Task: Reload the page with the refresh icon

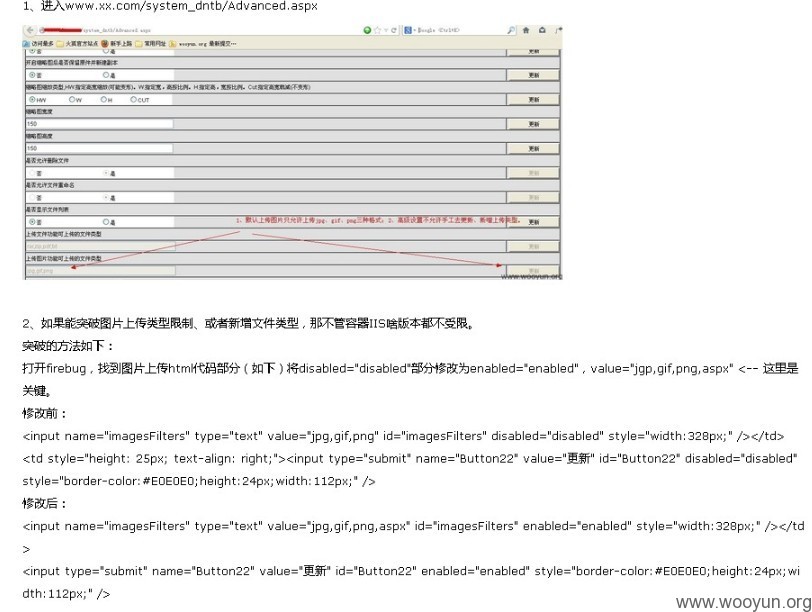Action: [x=394, y=31]
